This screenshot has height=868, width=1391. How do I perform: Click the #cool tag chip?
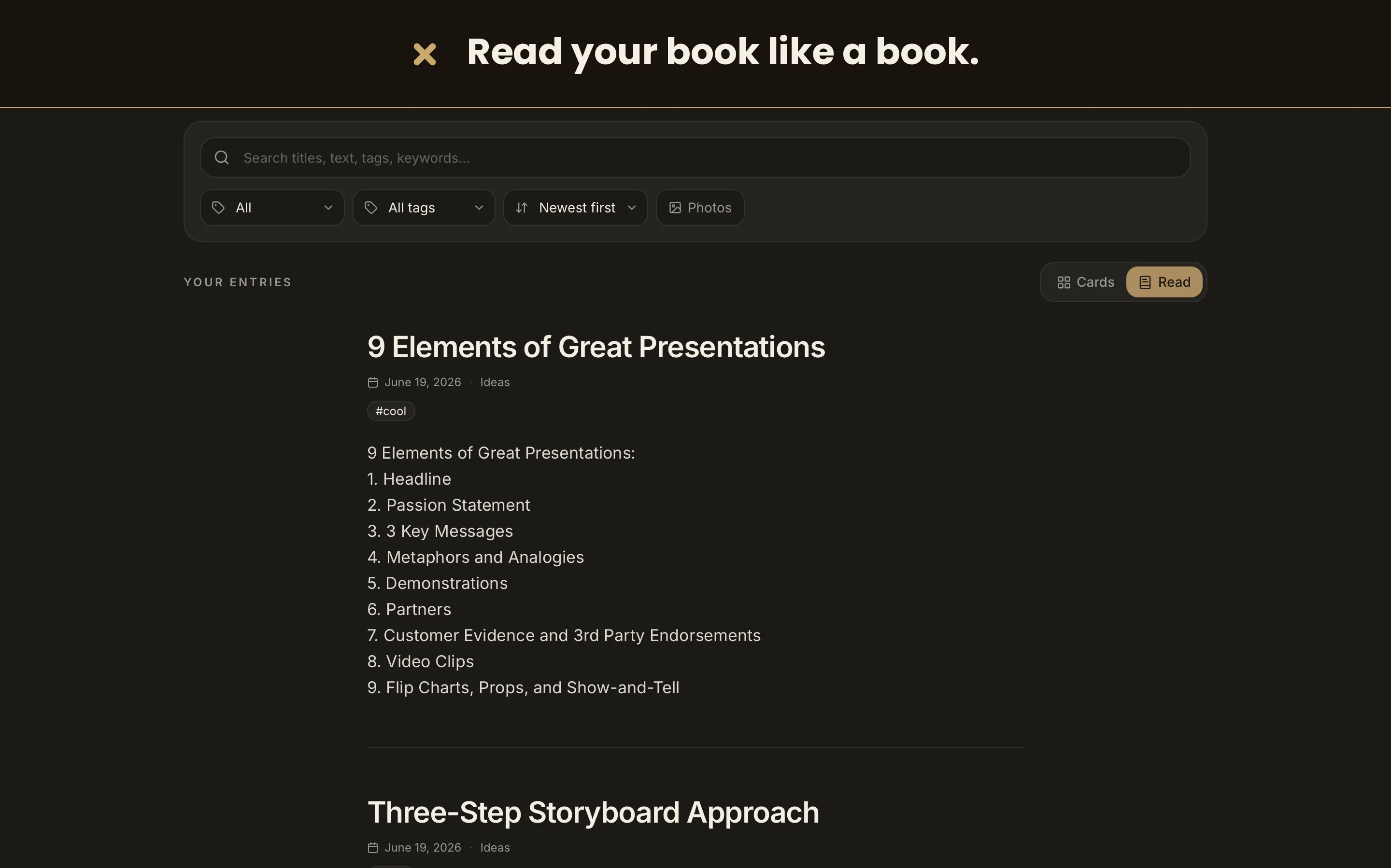(391, 411)
